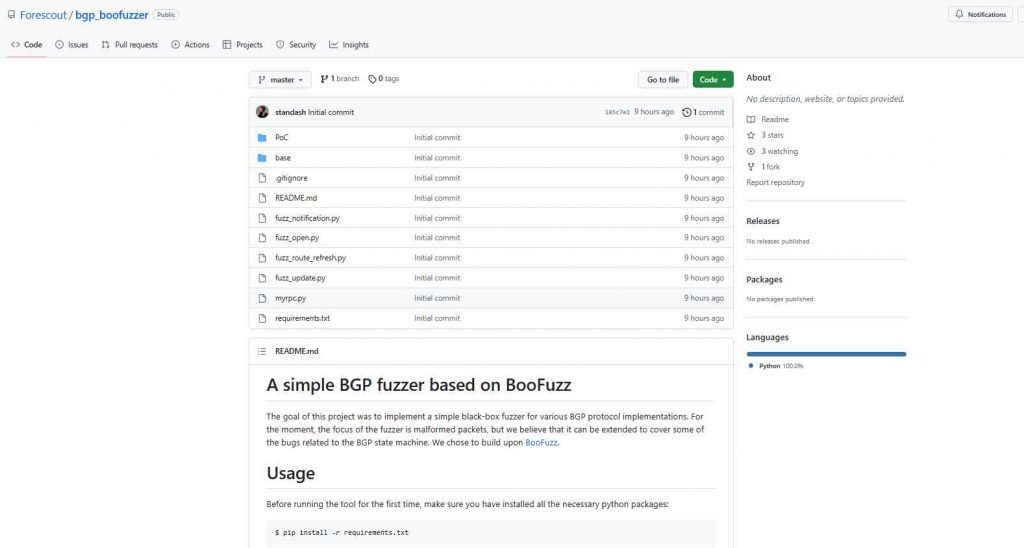
Task: View the 3 stars link
Action: point(765,135)
